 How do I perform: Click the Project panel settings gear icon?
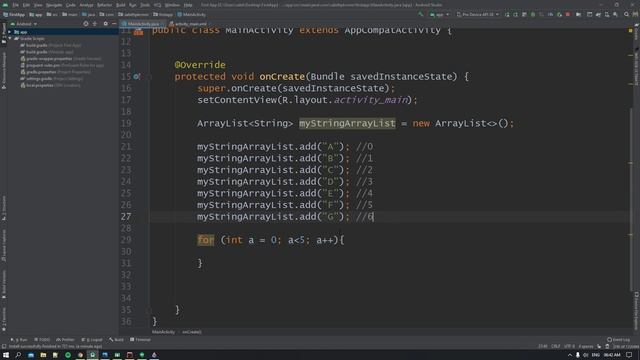tap(105, 24)
